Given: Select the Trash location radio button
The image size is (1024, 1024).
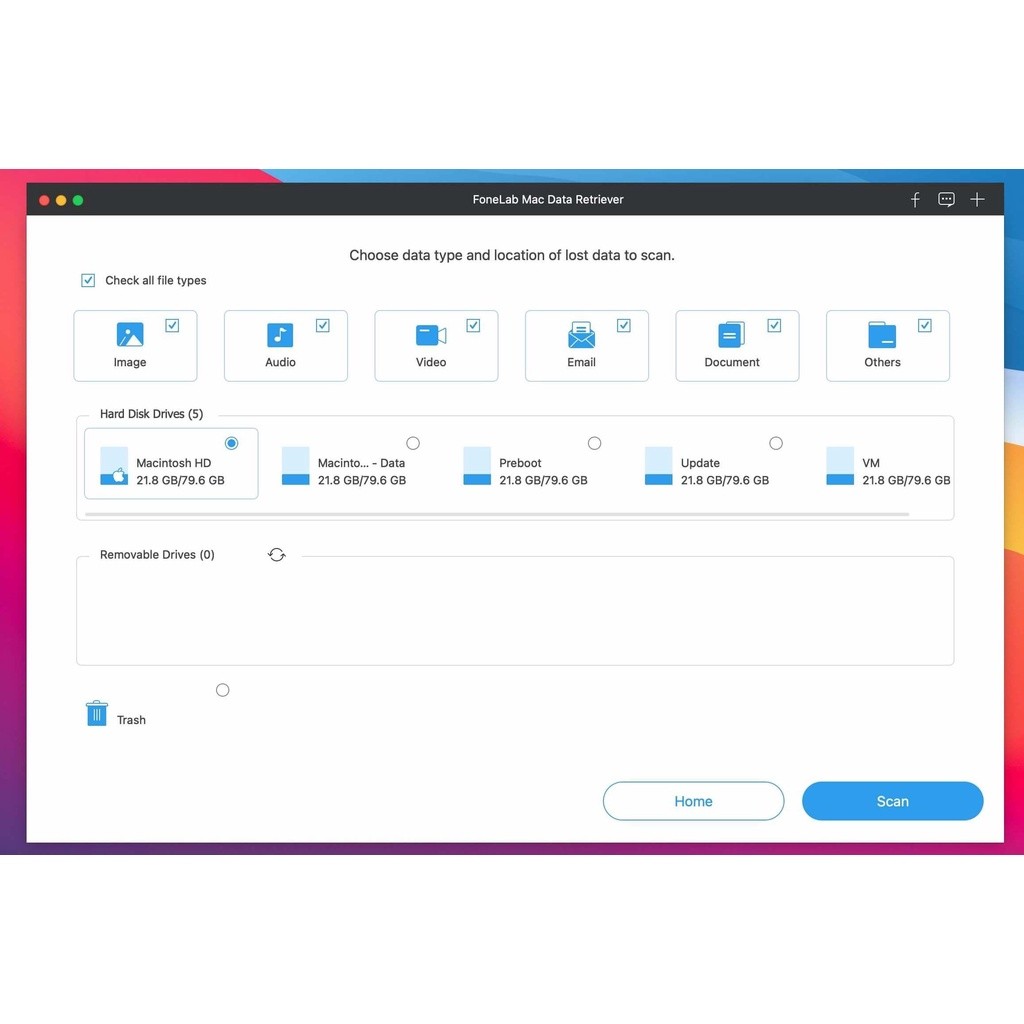Looking at the screenshot, I should (222, 690).
